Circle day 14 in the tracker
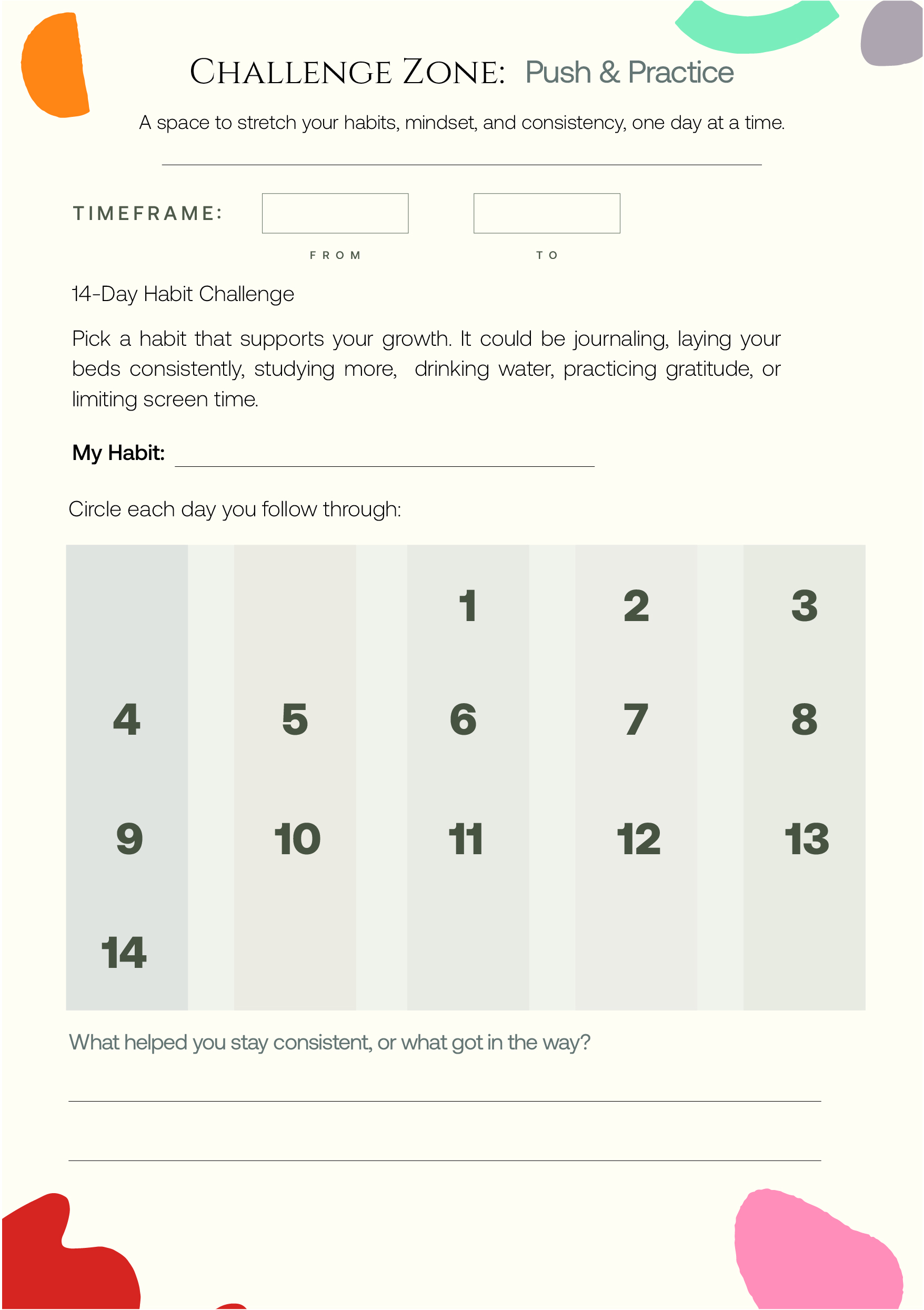Screen dimensions: 924x1310 pos(124,952)
